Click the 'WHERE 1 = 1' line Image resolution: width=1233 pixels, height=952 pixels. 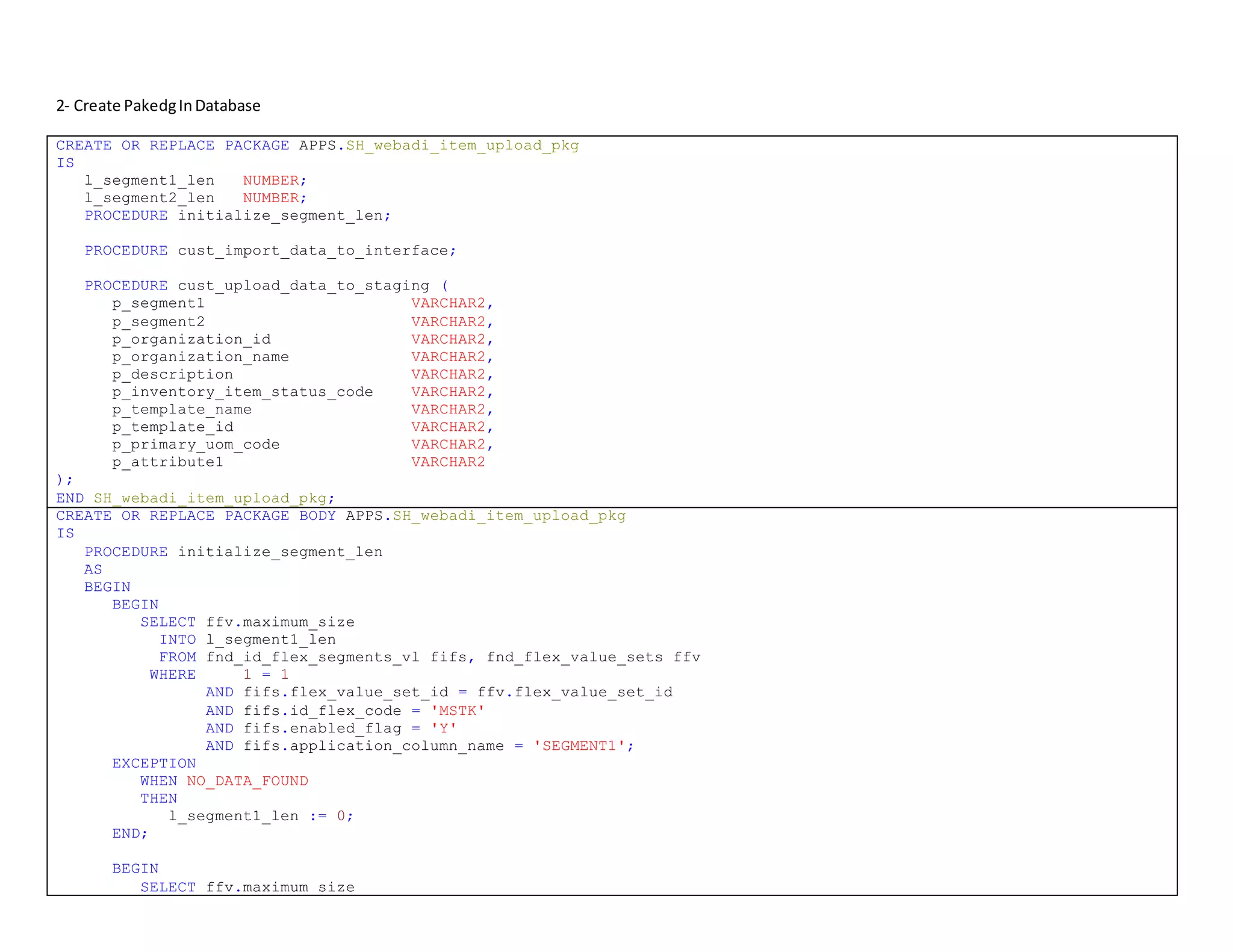[219, 675]
